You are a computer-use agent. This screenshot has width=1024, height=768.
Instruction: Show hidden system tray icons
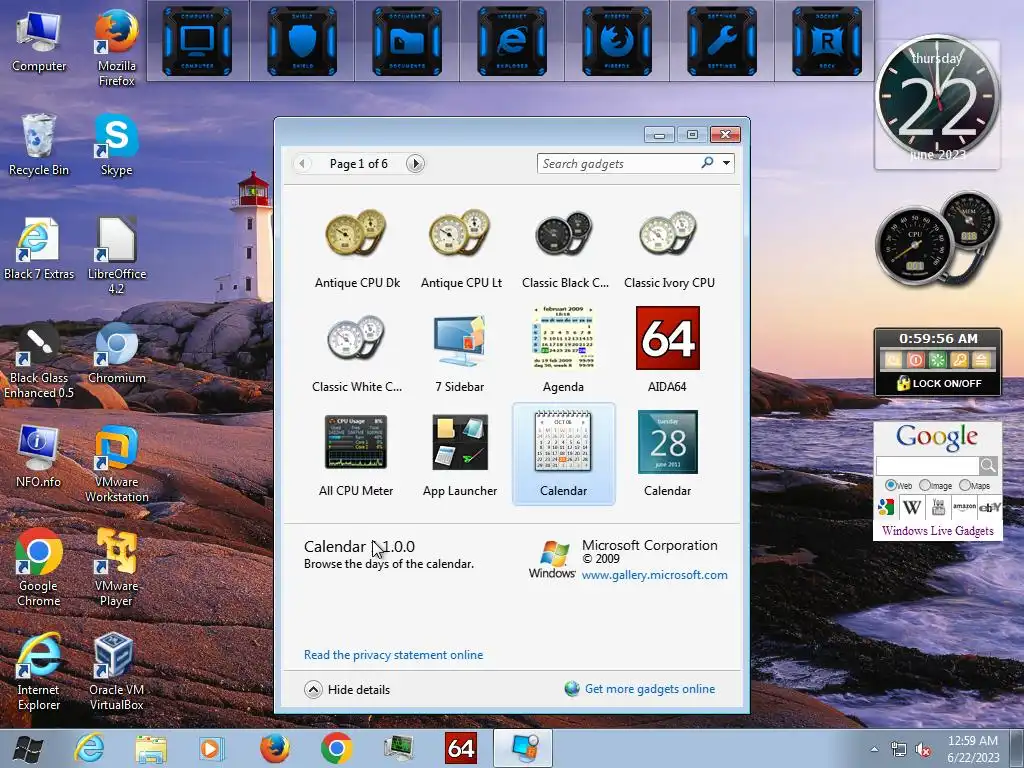(x=874, y=749)
